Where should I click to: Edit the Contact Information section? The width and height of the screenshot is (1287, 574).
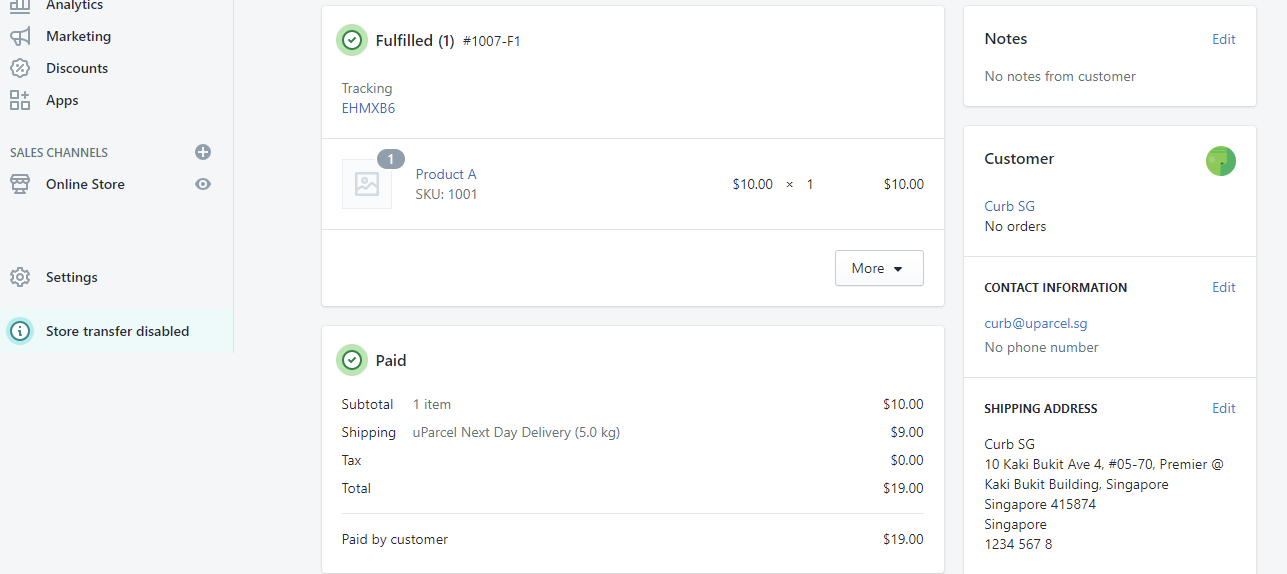coord(1223,287)
